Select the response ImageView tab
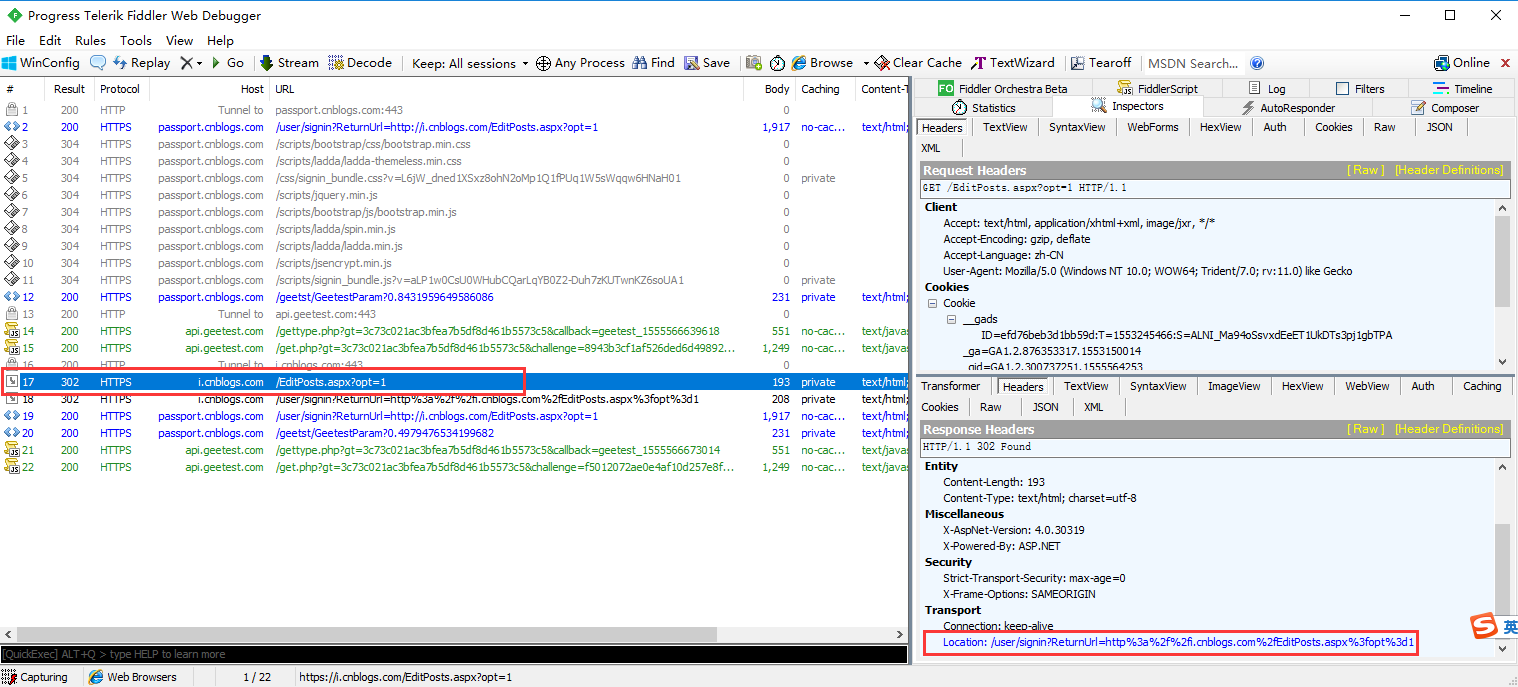This screenshot has width=1518, height=687. 1235,386
